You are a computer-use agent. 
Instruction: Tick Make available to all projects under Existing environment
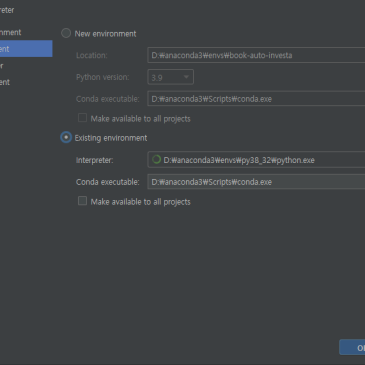click(82, 201)
